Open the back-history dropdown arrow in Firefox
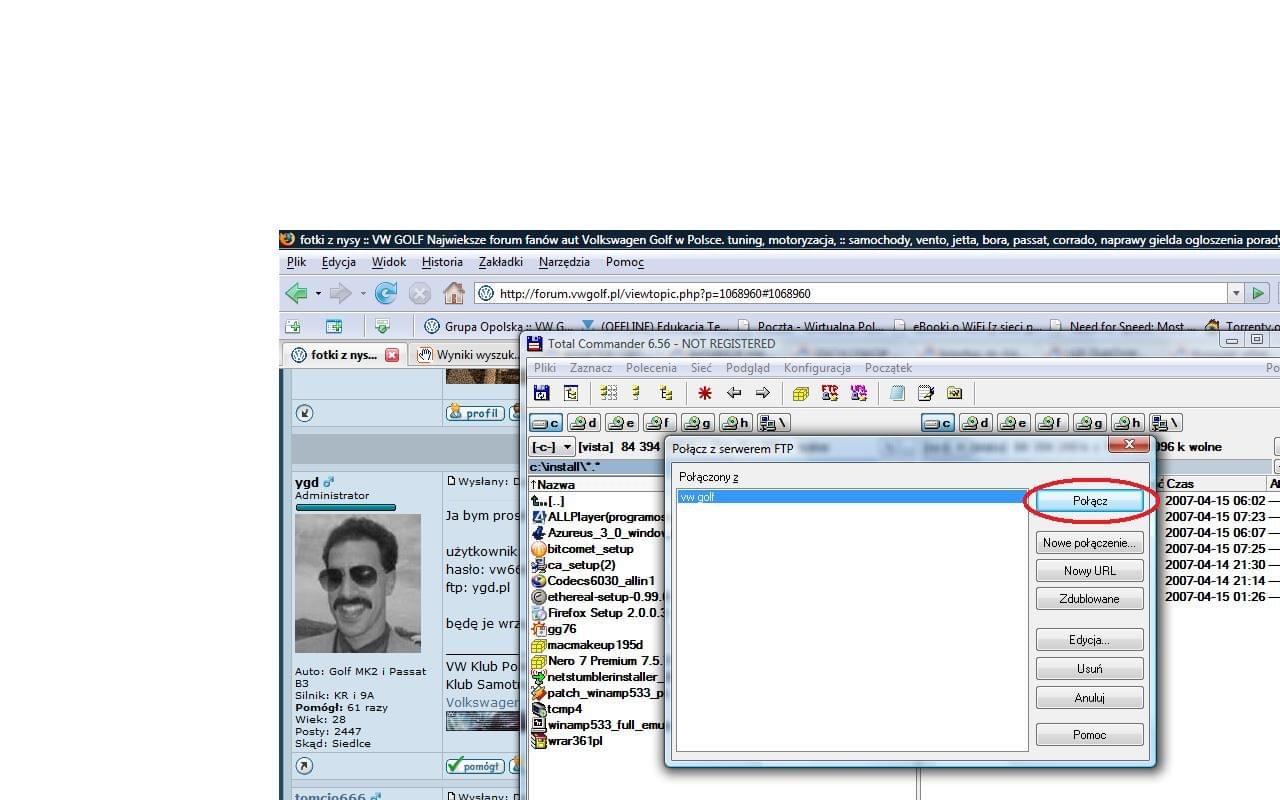 318,294
